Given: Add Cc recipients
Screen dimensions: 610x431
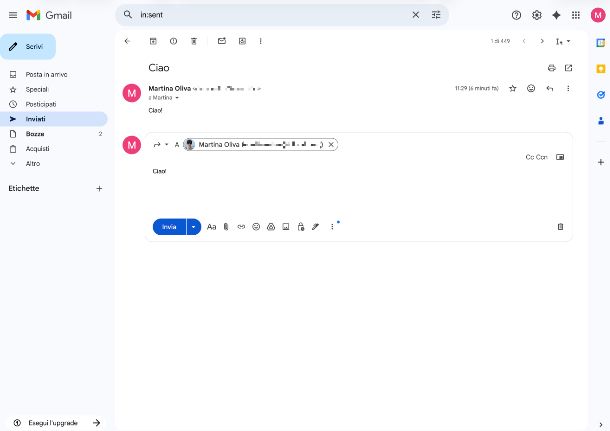Looking at the screenshot, I should click(529, 157).
